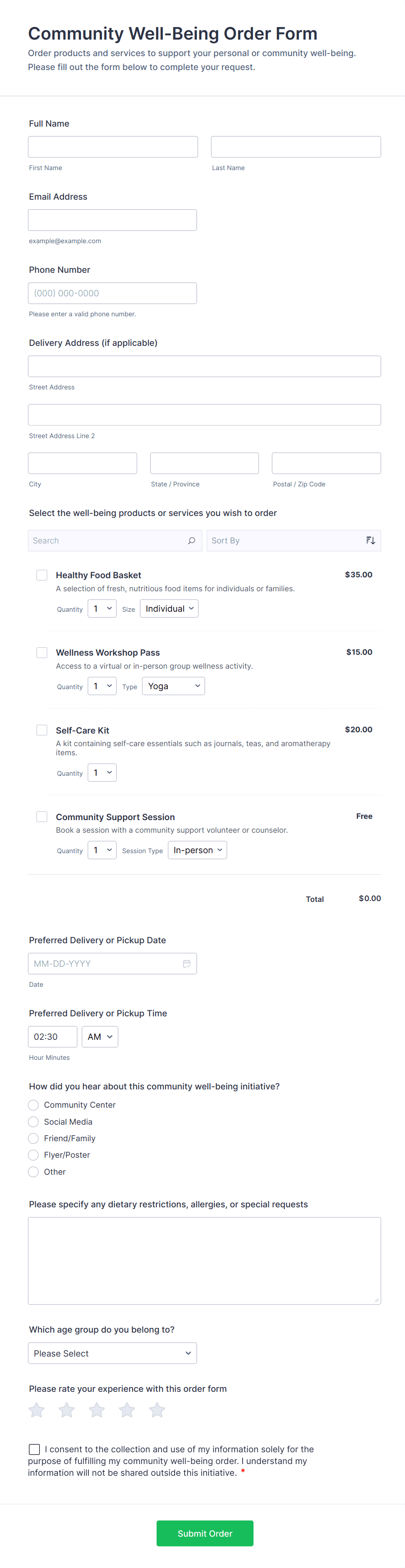Click the Sort By sort-order icon
The height and width of the screenshot is (1568, 405).
tap(370, 540)
